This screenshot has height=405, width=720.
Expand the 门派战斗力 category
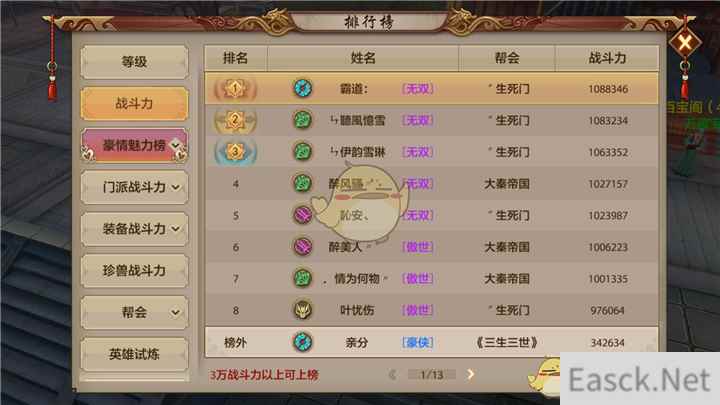[175, 187]
